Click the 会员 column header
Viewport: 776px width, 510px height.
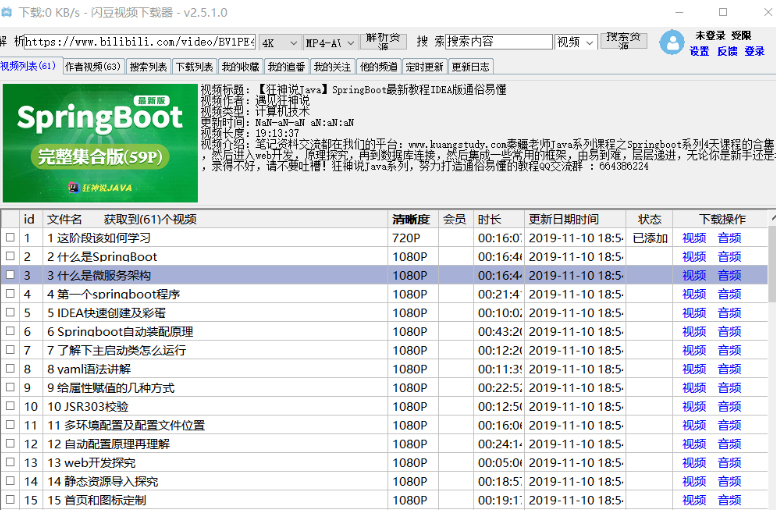click(455, 219)
